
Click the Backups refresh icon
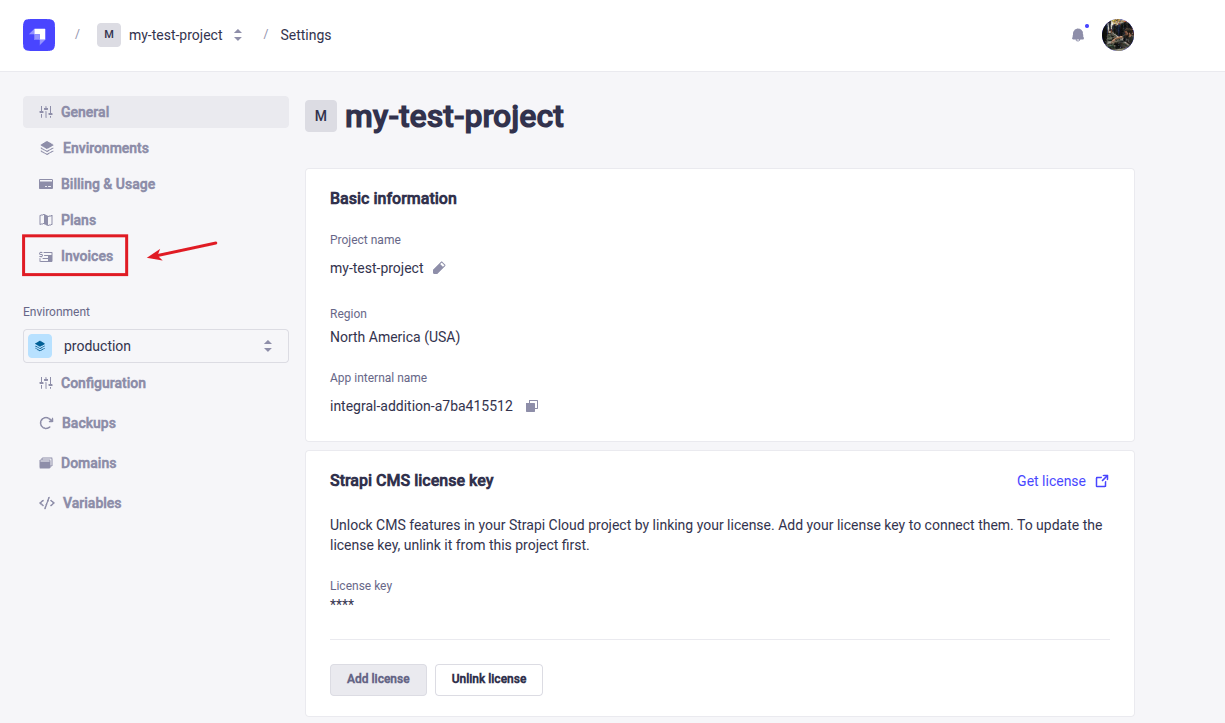(x=46, y=423)
